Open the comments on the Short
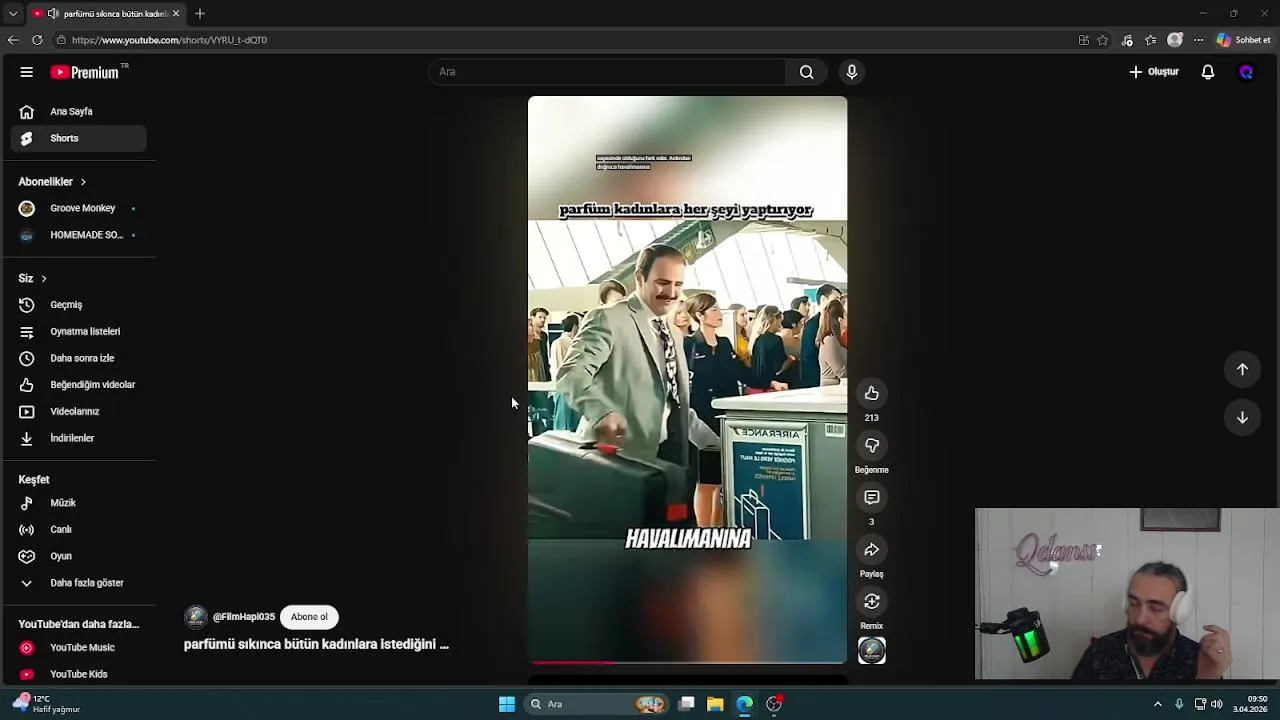Screen dimensions: 1280x720 point(872,497)
